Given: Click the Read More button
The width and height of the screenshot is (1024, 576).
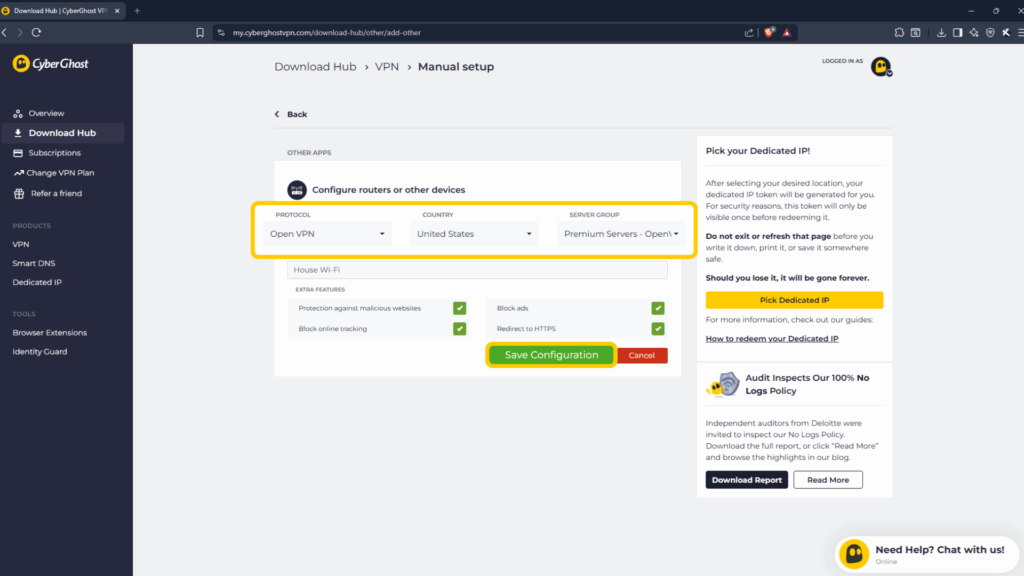Looking at the screenshot, I should (828, 480).
